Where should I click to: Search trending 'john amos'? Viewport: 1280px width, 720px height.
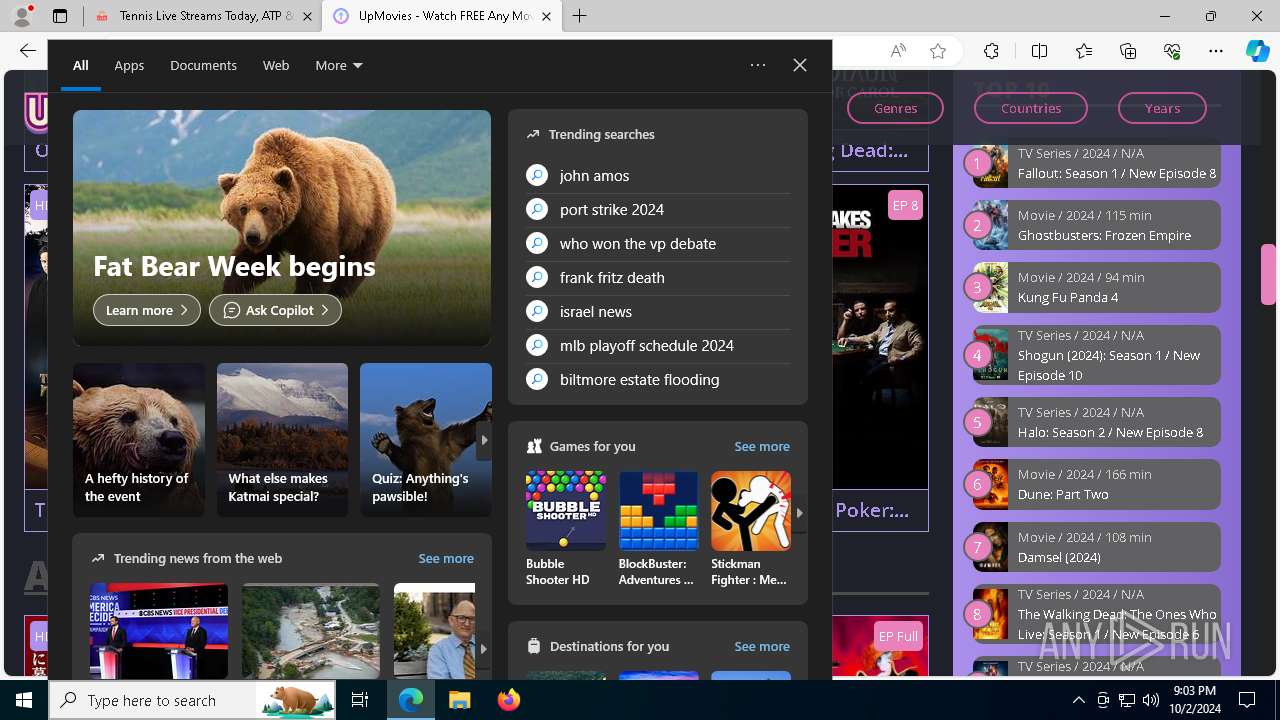click(658, 175)
